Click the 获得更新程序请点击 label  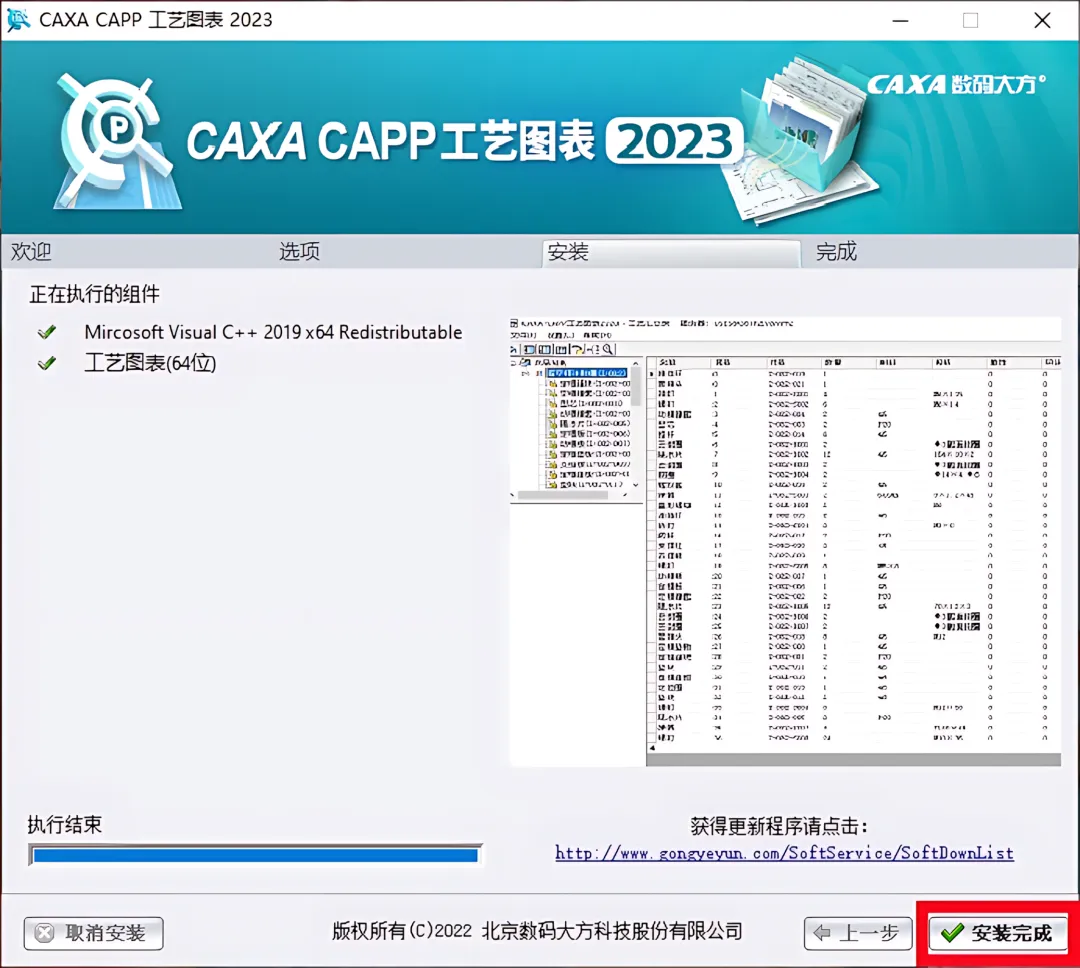point(778,825)
